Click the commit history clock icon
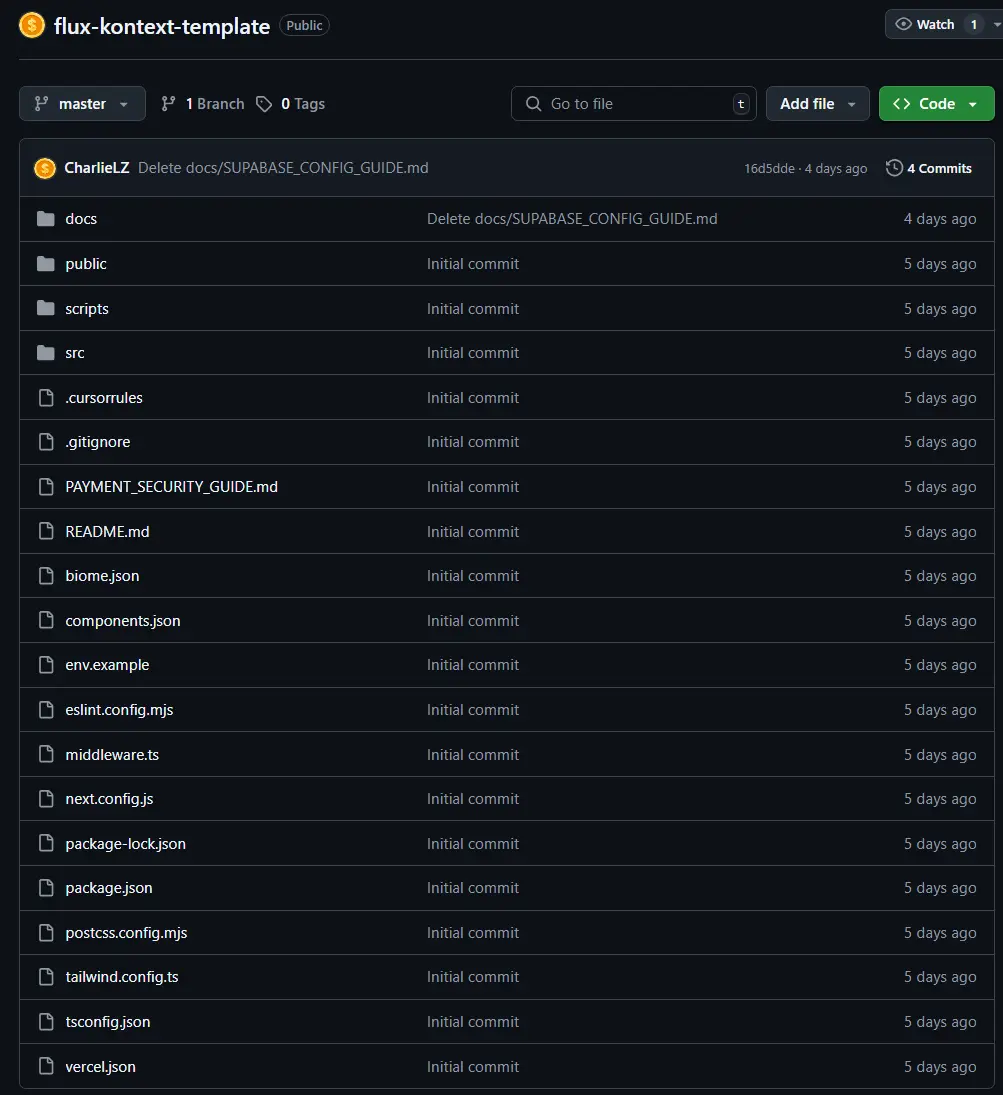This screenshot has width=1003, height=1095. [894, 168]
